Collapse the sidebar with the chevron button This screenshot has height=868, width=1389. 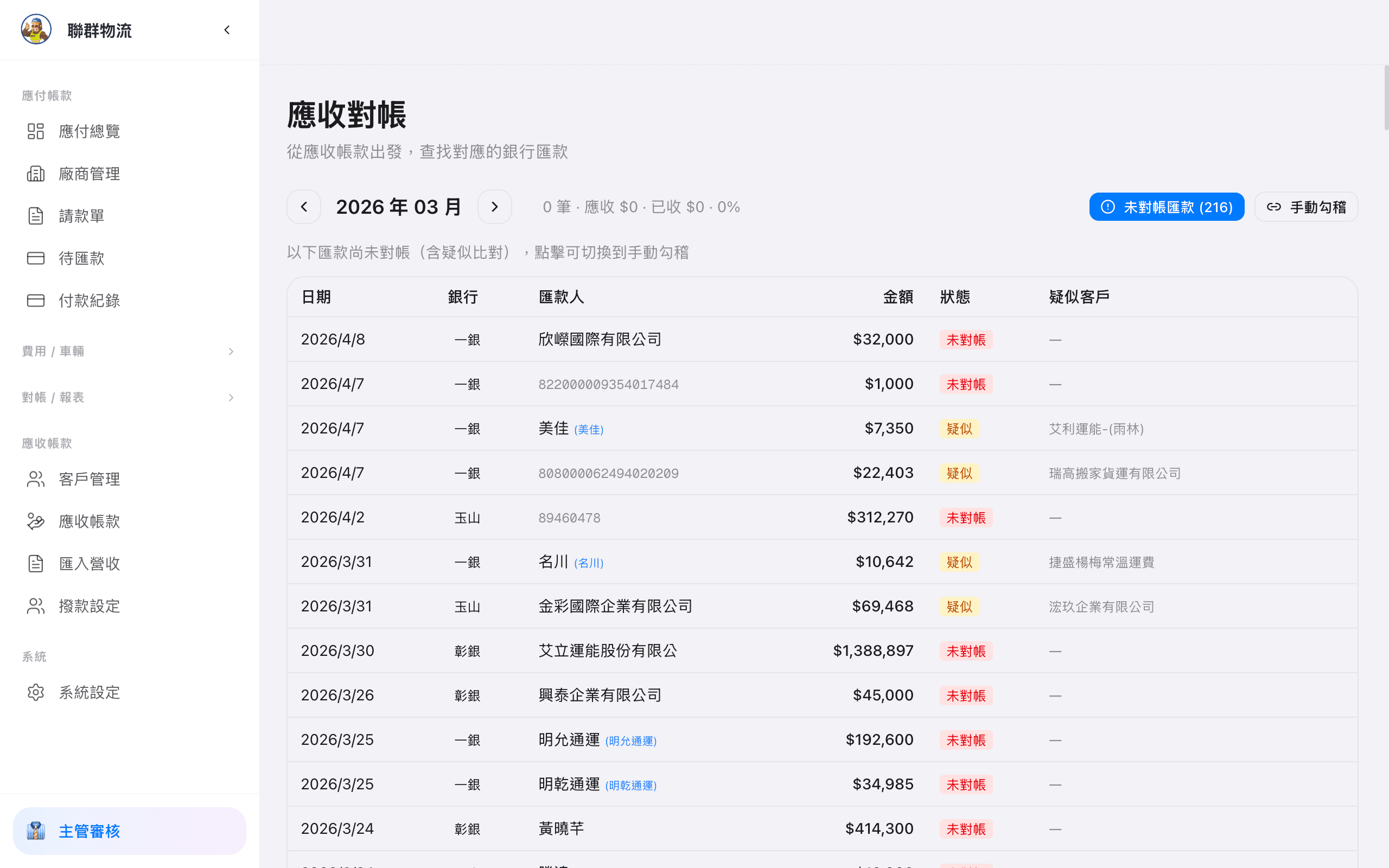(x=227, y=30)
